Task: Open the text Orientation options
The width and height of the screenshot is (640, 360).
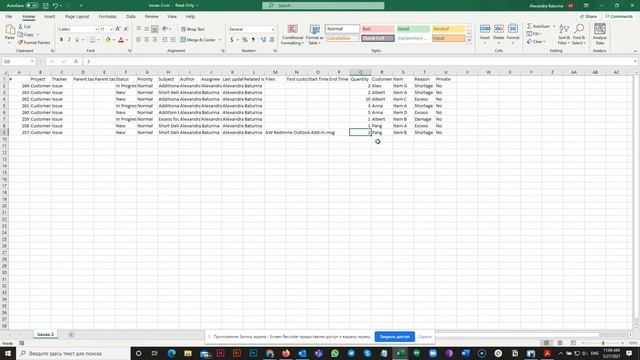Action: 166,29
